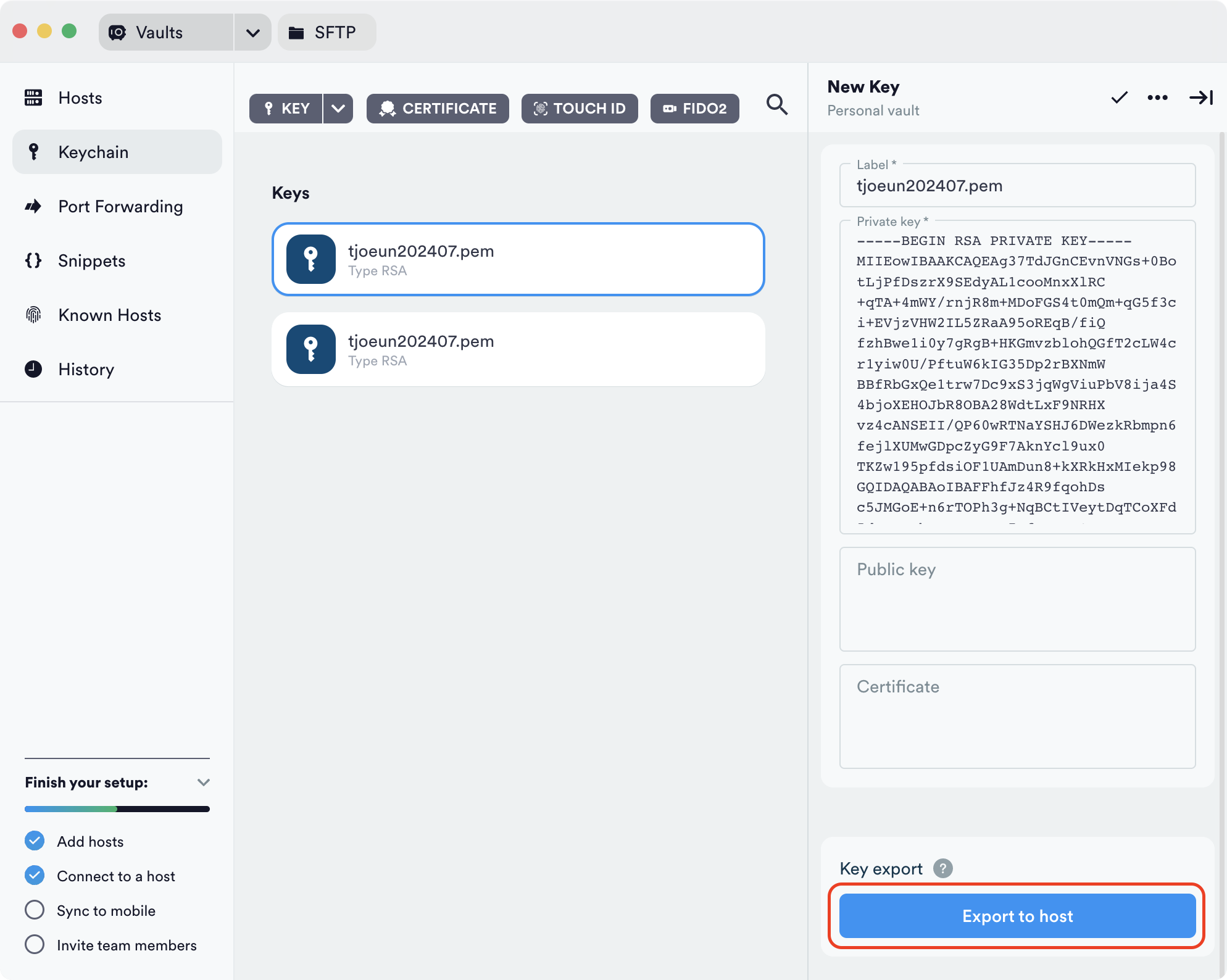This screenshot has height=980, width=1227.
Task: Expand the Vaults dropdown arrow
Action: [252, 33]
